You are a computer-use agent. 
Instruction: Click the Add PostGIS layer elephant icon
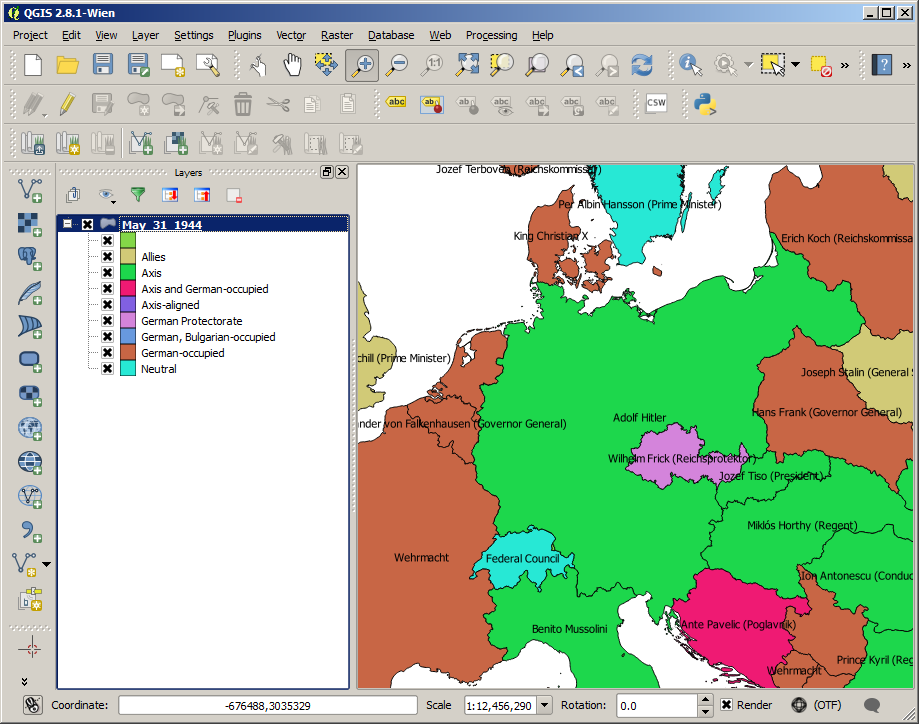point(30,258)
